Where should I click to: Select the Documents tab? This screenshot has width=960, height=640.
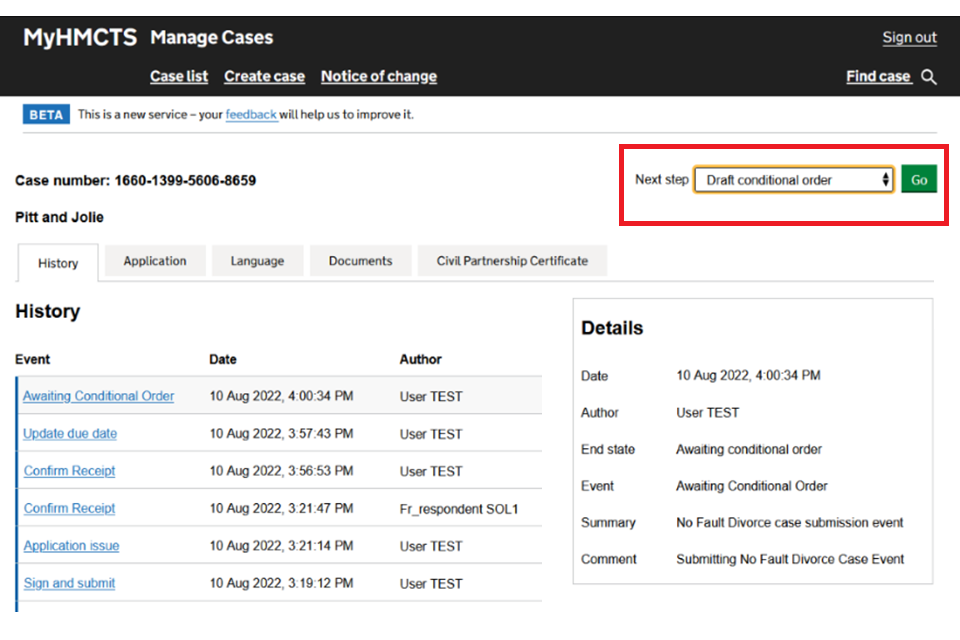(x=360, y=261)
